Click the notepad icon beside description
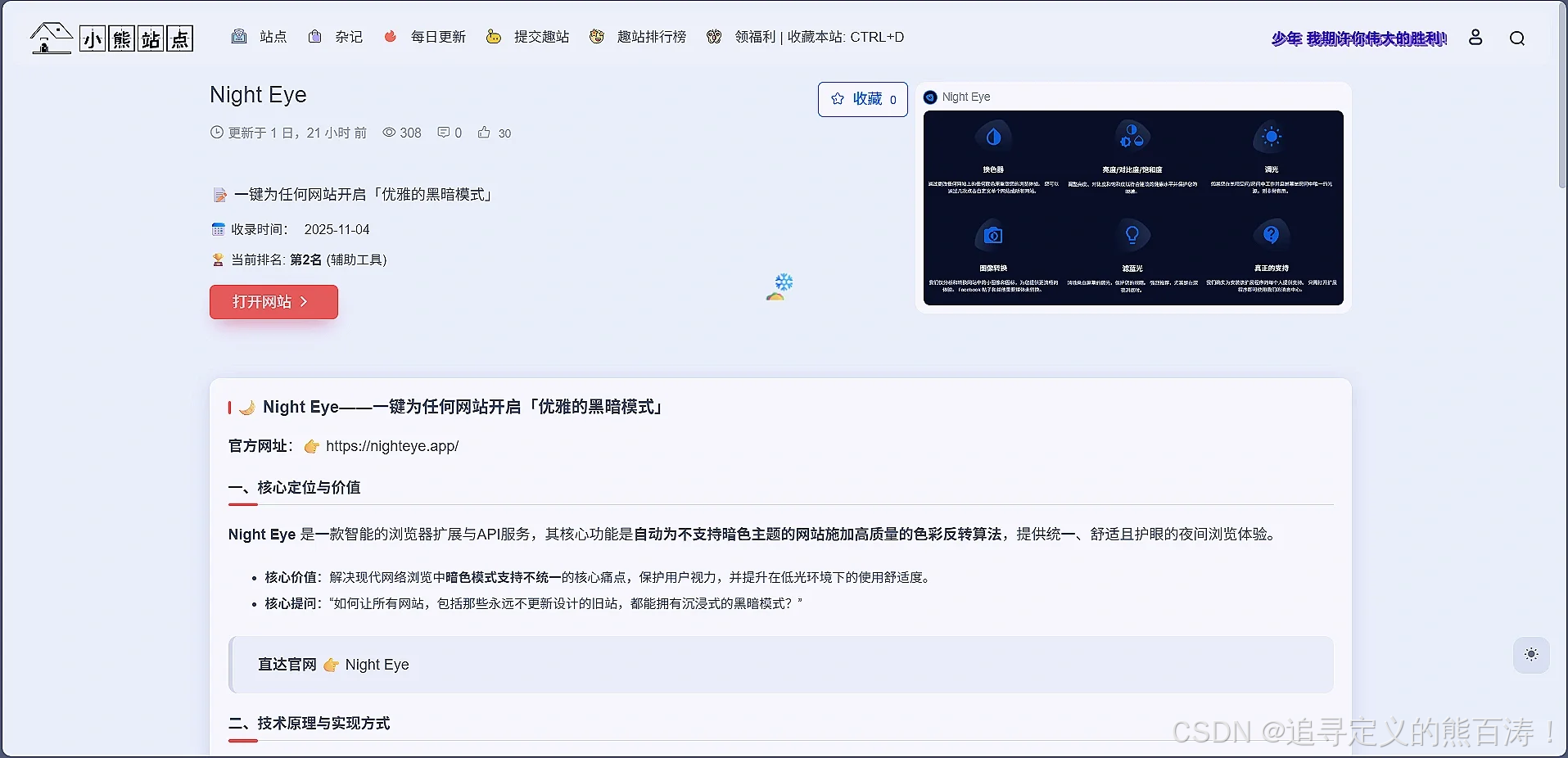The image size is (1568, 758). 219,195
